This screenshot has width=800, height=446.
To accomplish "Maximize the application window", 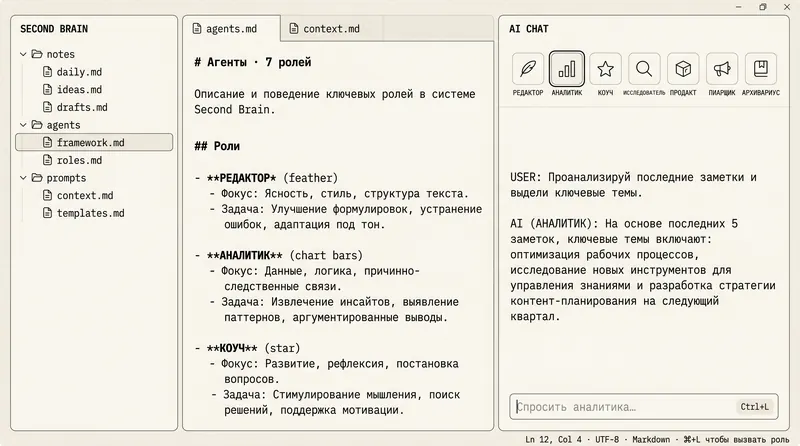I will 763,7.
